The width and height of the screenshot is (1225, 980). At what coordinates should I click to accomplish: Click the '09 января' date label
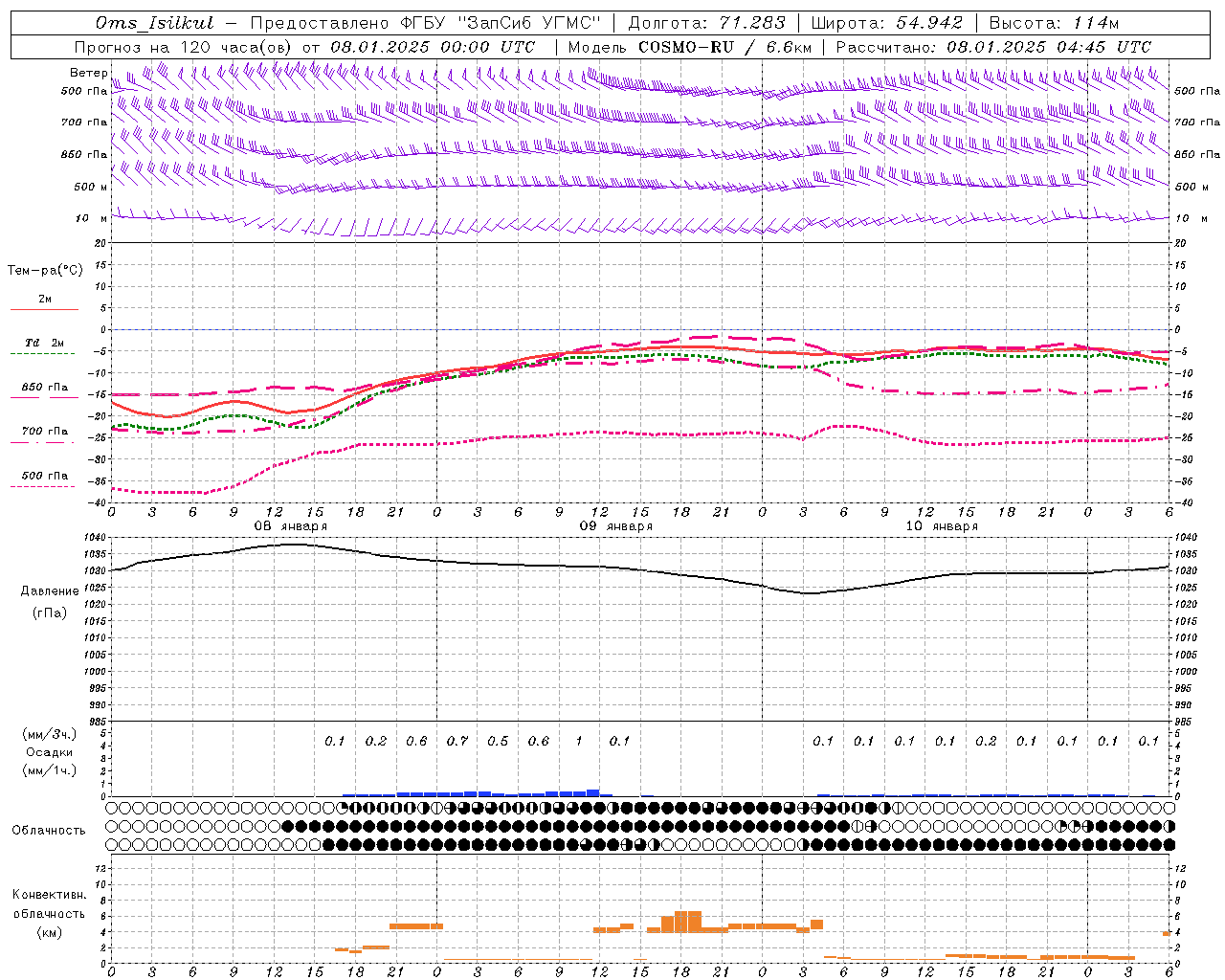pyautogui.click(x=615, y=526)
